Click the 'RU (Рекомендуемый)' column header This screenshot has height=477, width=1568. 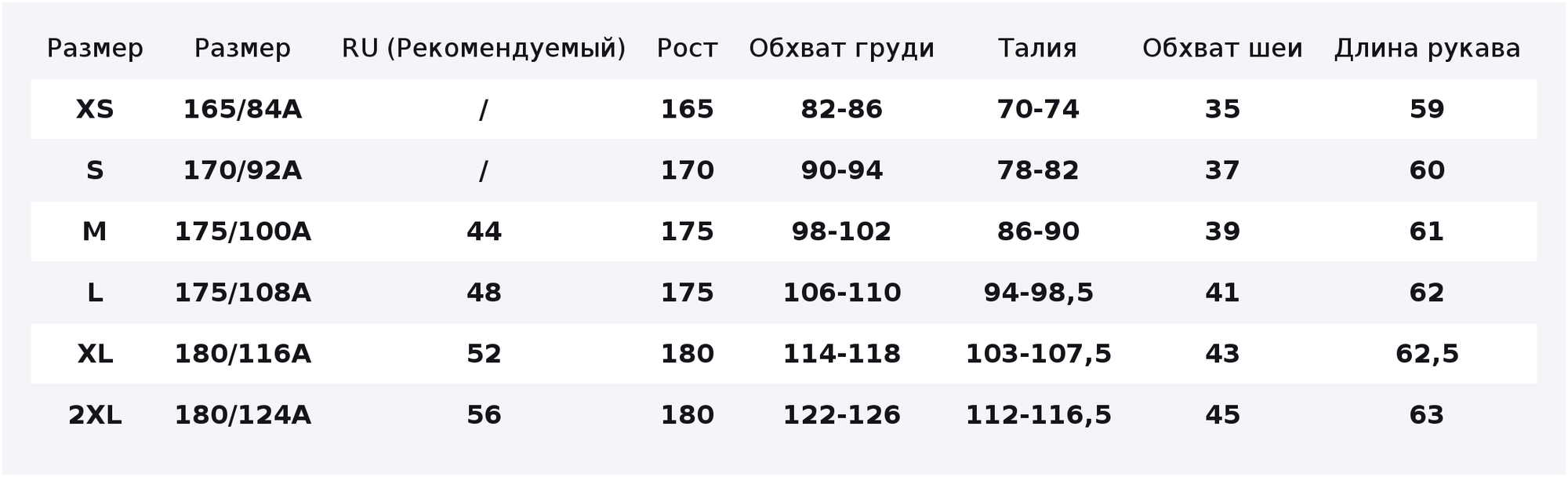click(484, 49)
